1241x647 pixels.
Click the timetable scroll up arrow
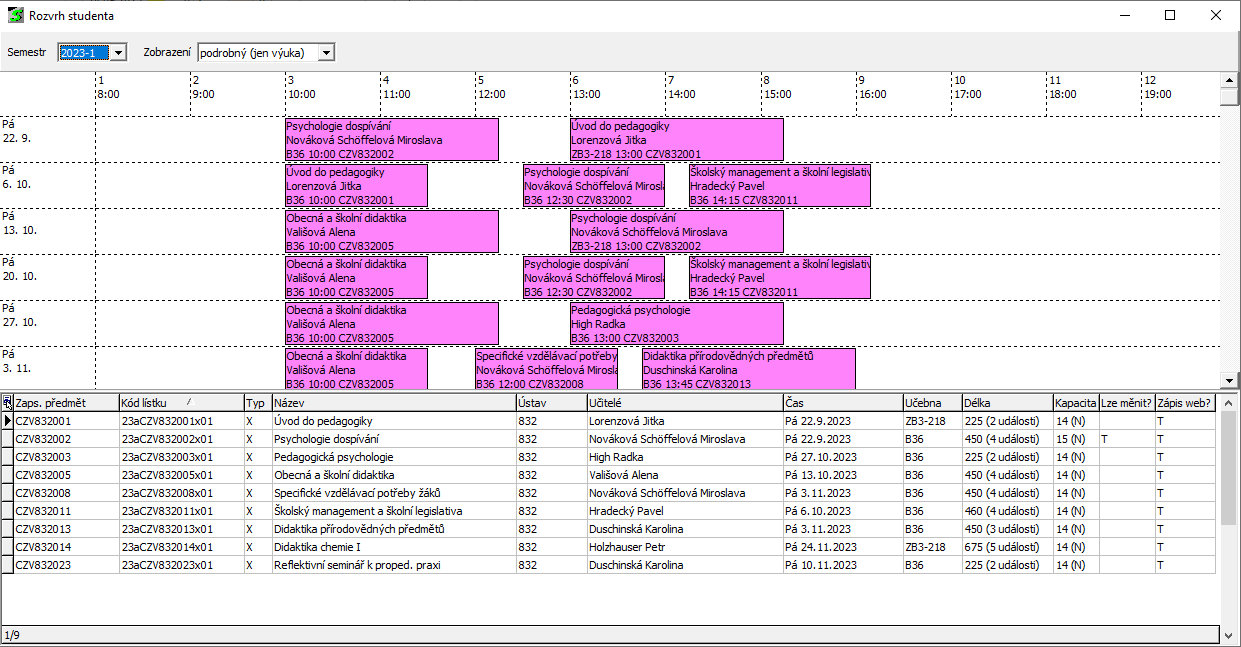(x=1229, y=80)
